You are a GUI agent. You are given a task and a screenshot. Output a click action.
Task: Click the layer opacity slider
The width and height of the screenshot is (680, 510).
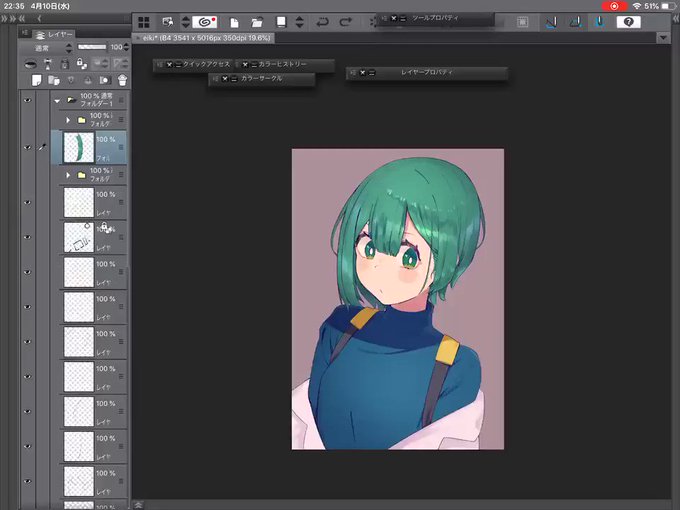click(x=92, y=47)
